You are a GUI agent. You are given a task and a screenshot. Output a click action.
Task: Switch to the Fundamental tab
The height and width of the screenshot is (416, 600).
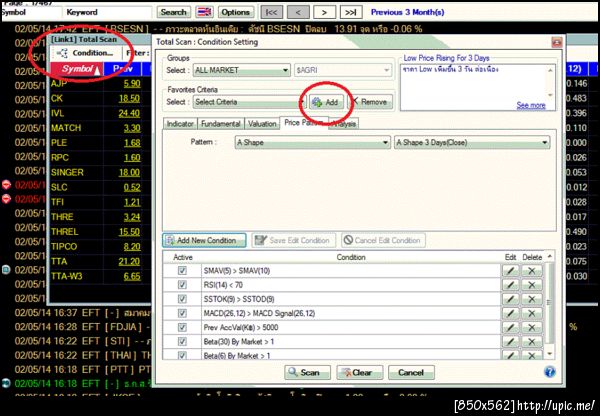coord(220,124)
